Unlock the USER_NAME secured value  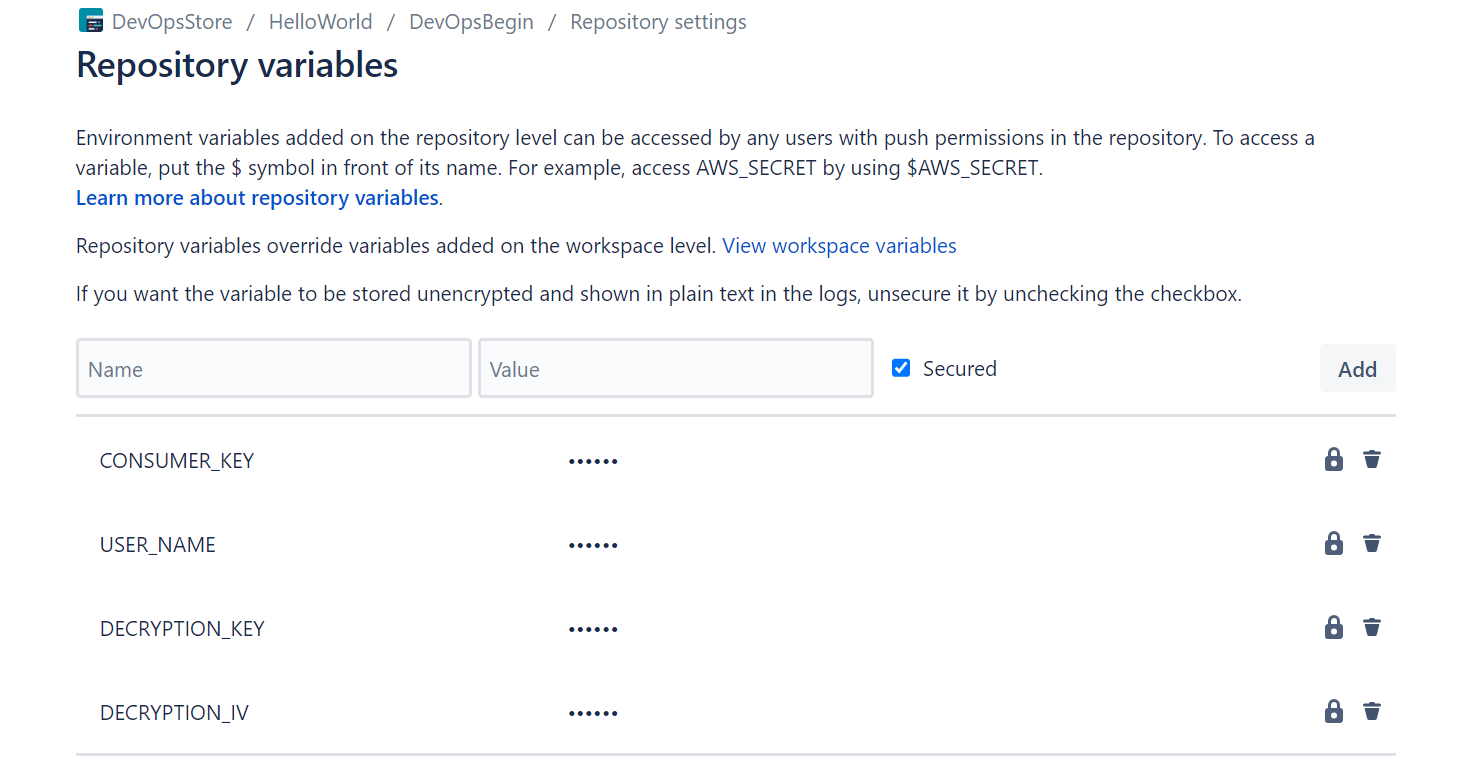point(1333,543)
